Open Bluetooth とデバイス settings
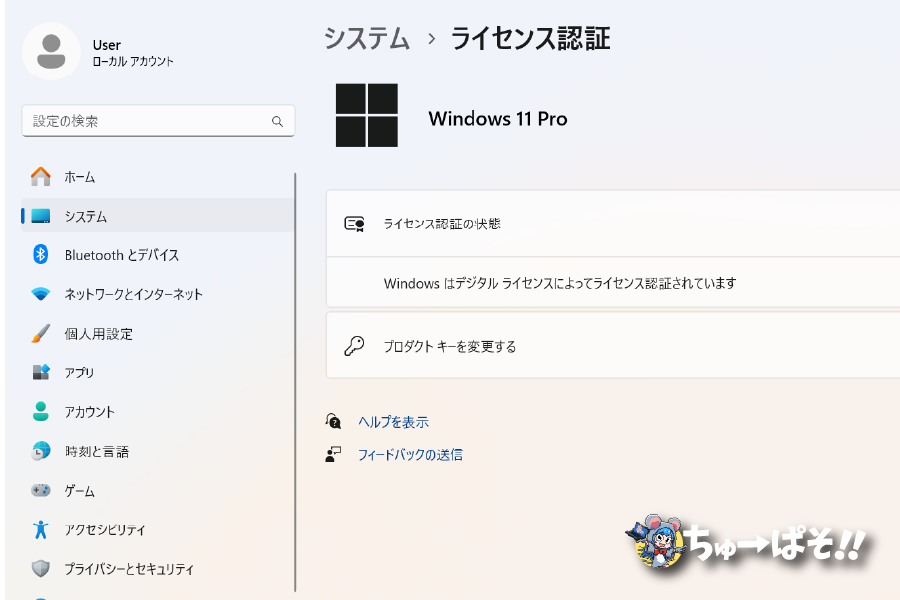This screenshot has height=600, width=900. click(158, 254)
